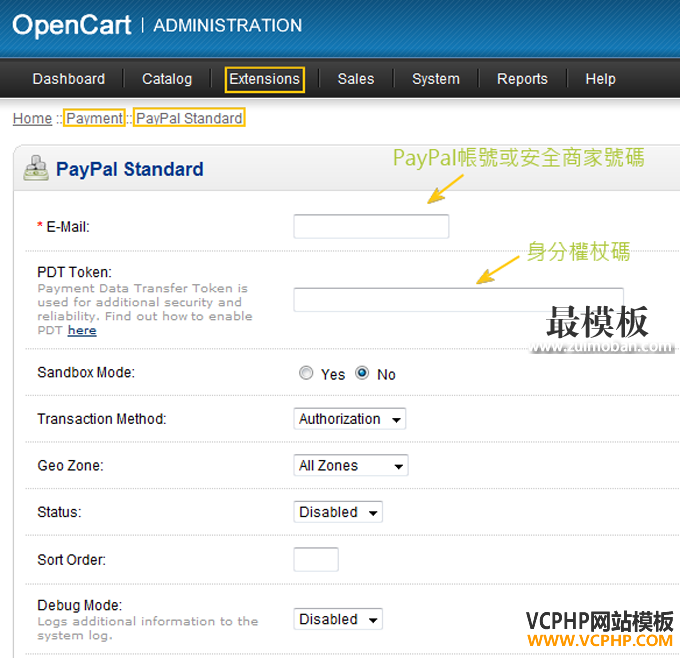Select No for Sandbox Mode
Image resolution: width=680 pixels, height=658 pixels.
(362, 374)
